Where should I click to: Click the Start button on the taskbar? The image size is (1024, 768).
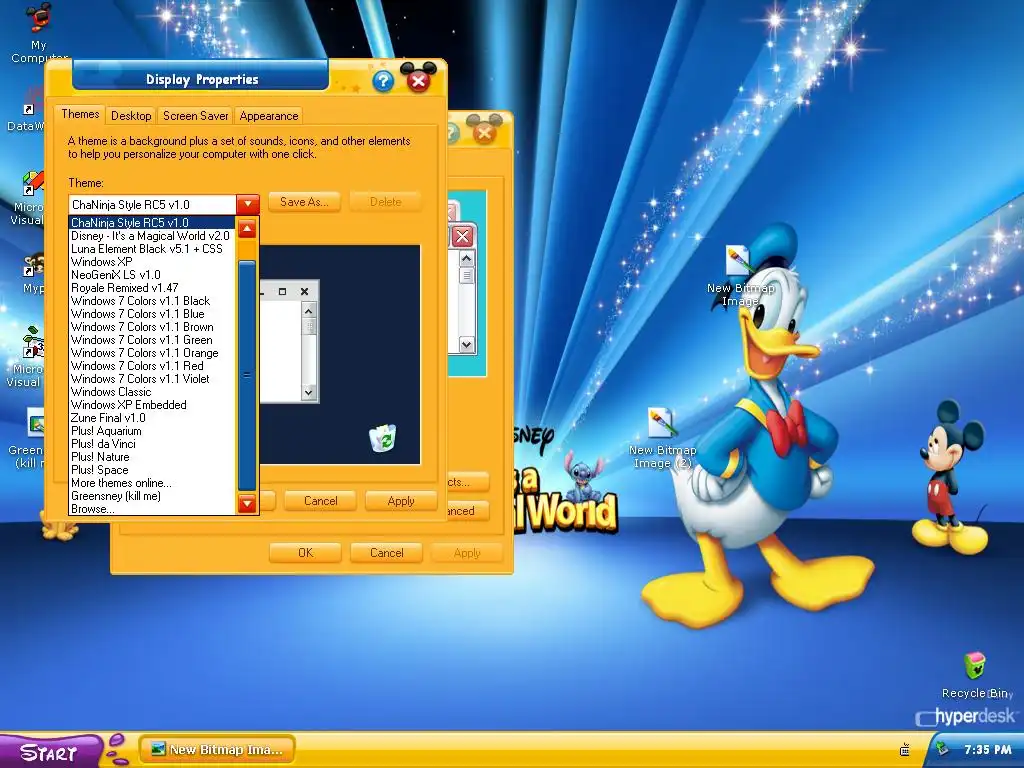tap(50, 752)
